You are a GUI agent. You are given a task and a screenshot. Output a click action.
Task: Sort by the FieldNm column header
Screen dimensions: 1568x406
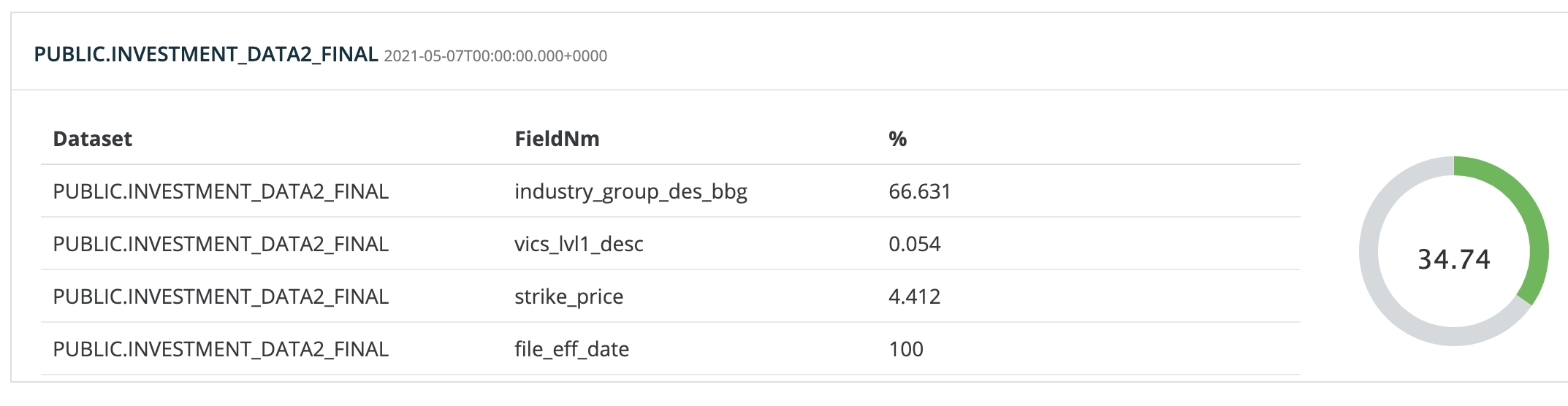[x=557, y=139]
